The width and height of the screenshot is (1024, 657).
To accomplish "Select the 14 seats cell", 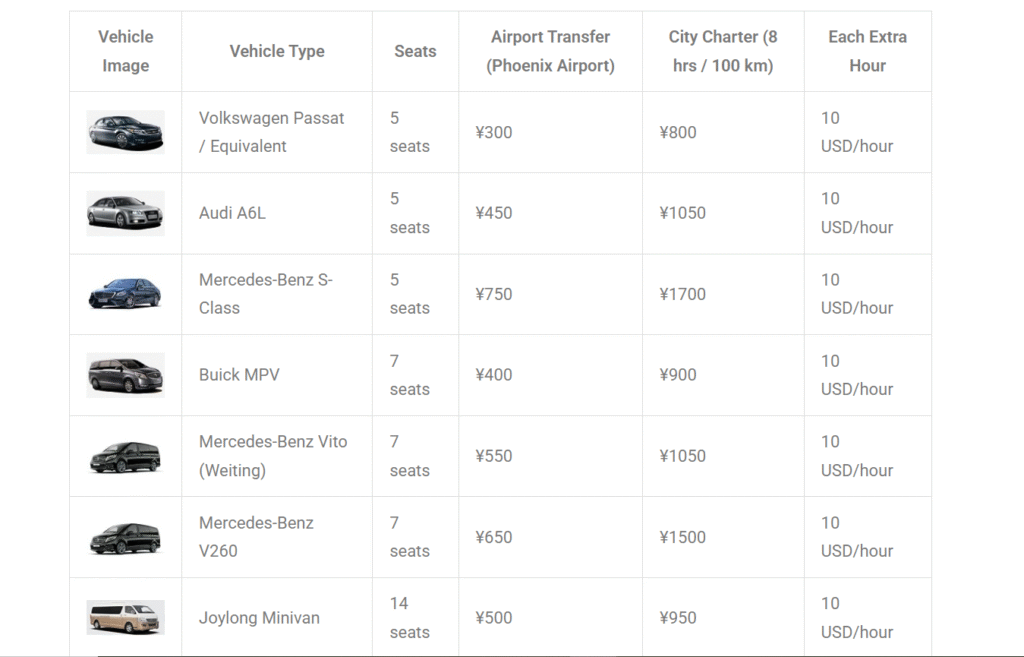I will point(409,618).
